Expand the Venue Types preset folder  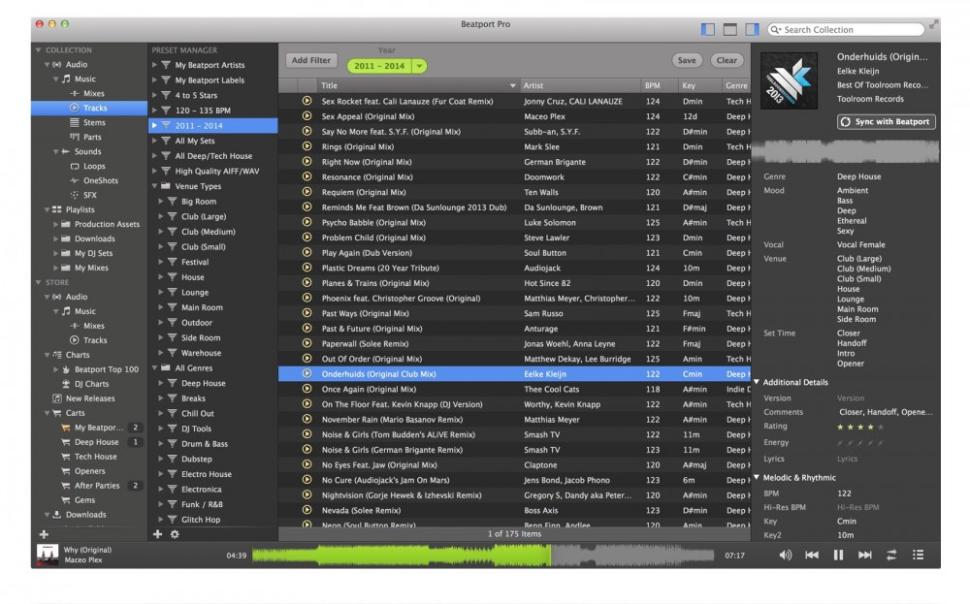click(154, 186)
